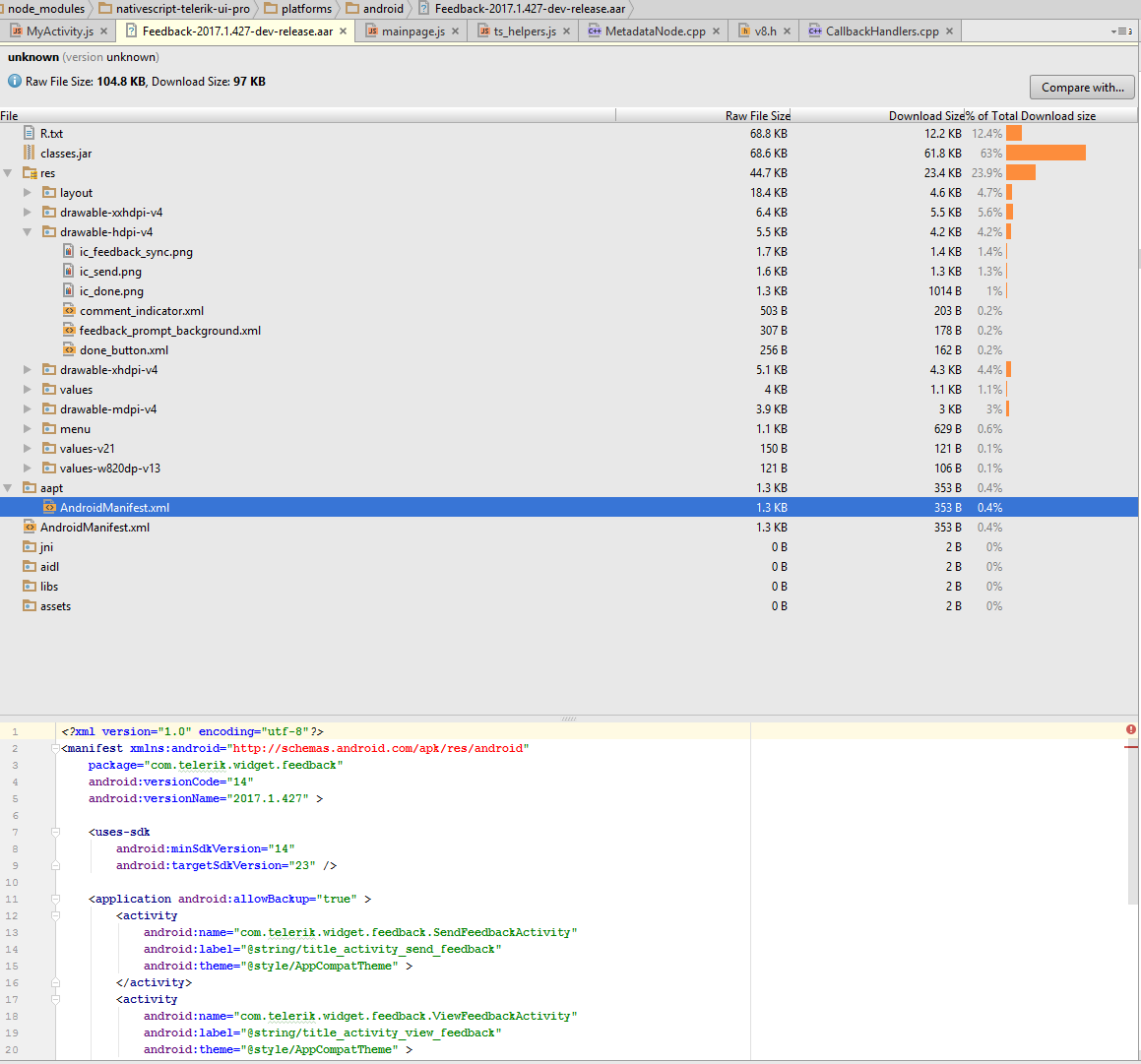Expand the menu folder
Image resolution: width=1141 pixels, height=1064 pixels.
point(28,428)
